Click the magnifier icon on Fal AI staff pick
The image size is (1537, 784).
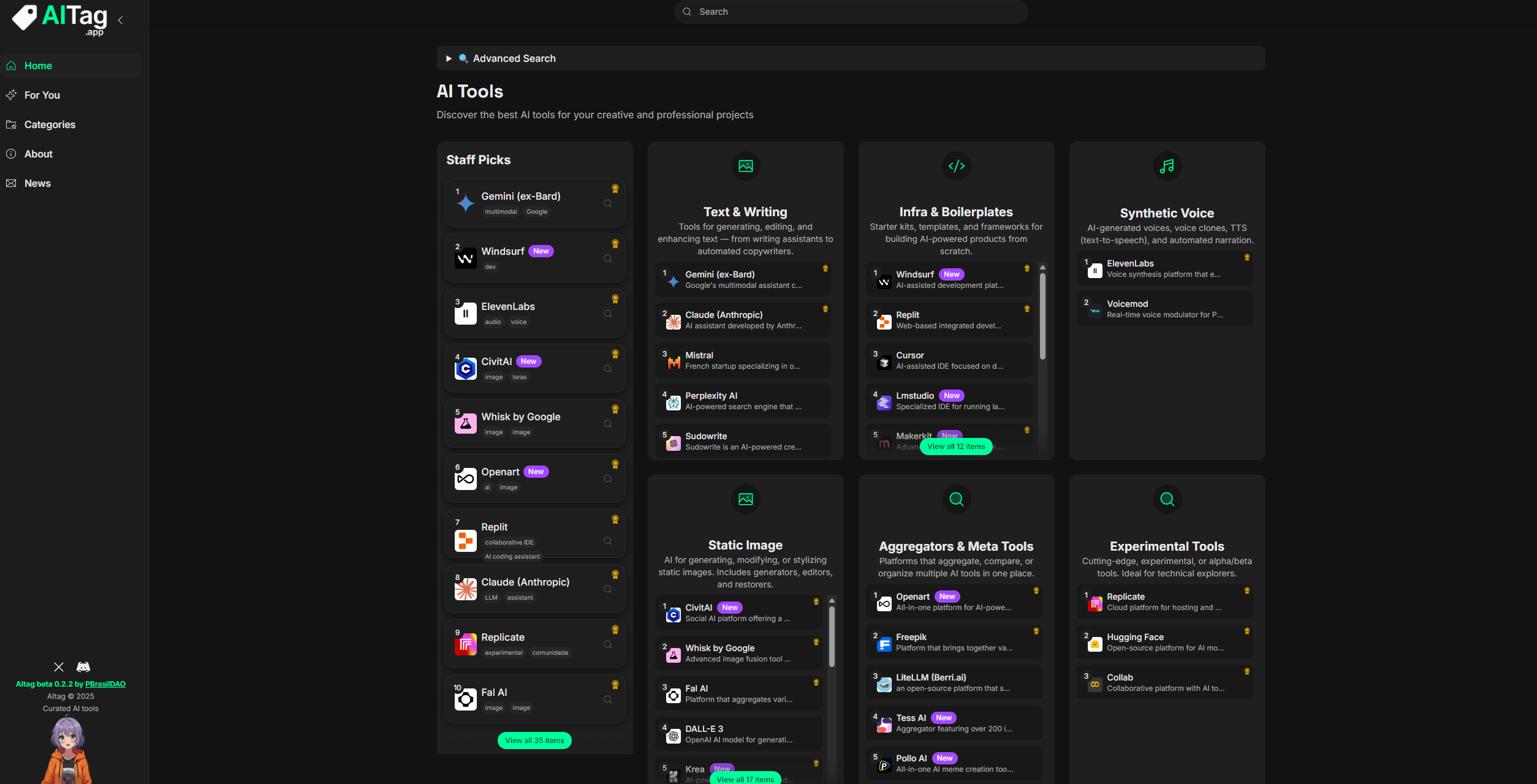click(608, 700)
